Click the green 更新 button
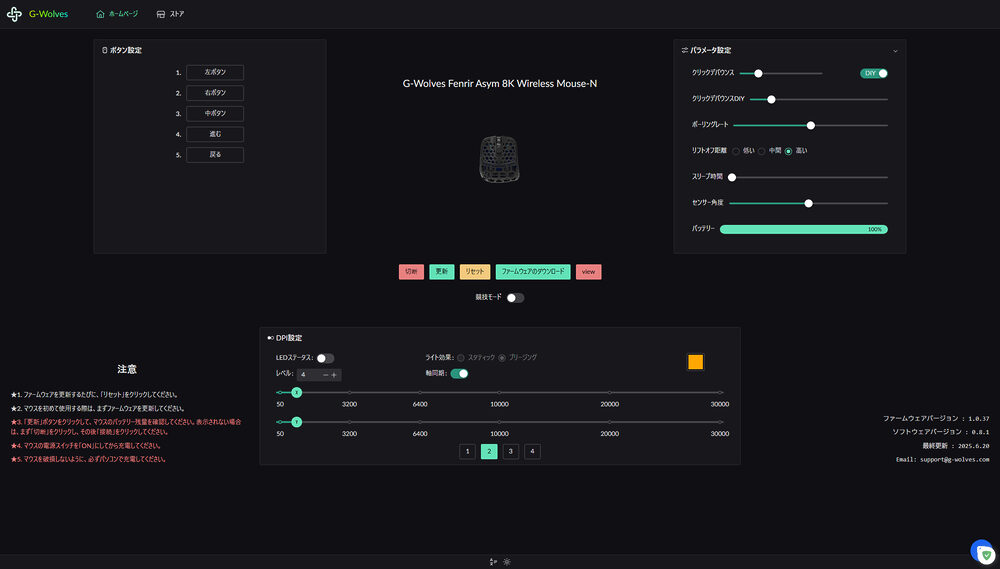This screenshot has width=1000, height=569. [x=442, y=272]
